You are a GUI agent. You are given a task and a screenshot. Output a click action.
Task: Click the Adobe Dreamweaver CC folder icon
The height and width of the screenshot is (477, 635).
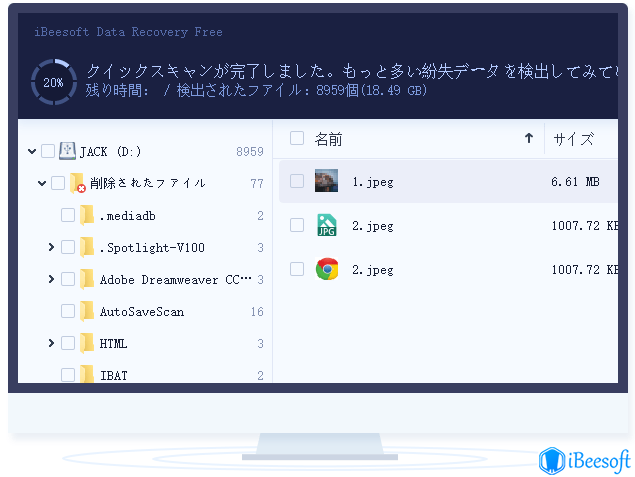[87, 279]
